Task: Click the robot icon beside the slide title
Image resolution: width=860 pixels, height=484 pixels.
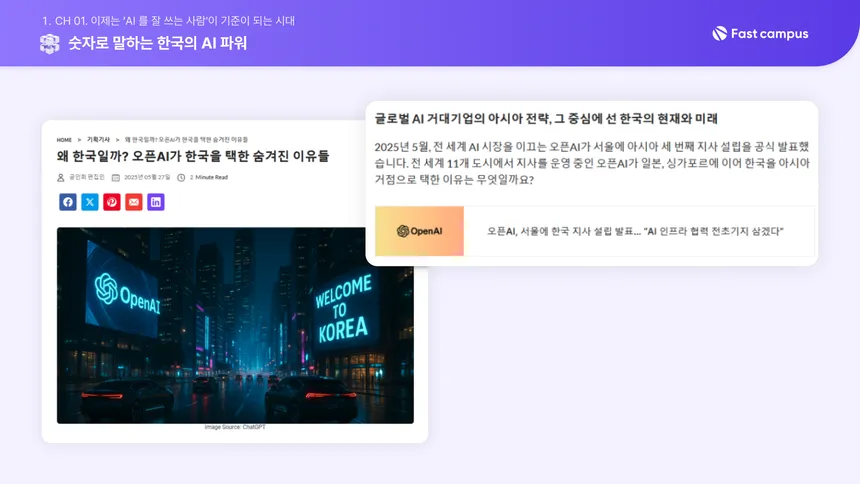Action: click(x=50, y=44)
